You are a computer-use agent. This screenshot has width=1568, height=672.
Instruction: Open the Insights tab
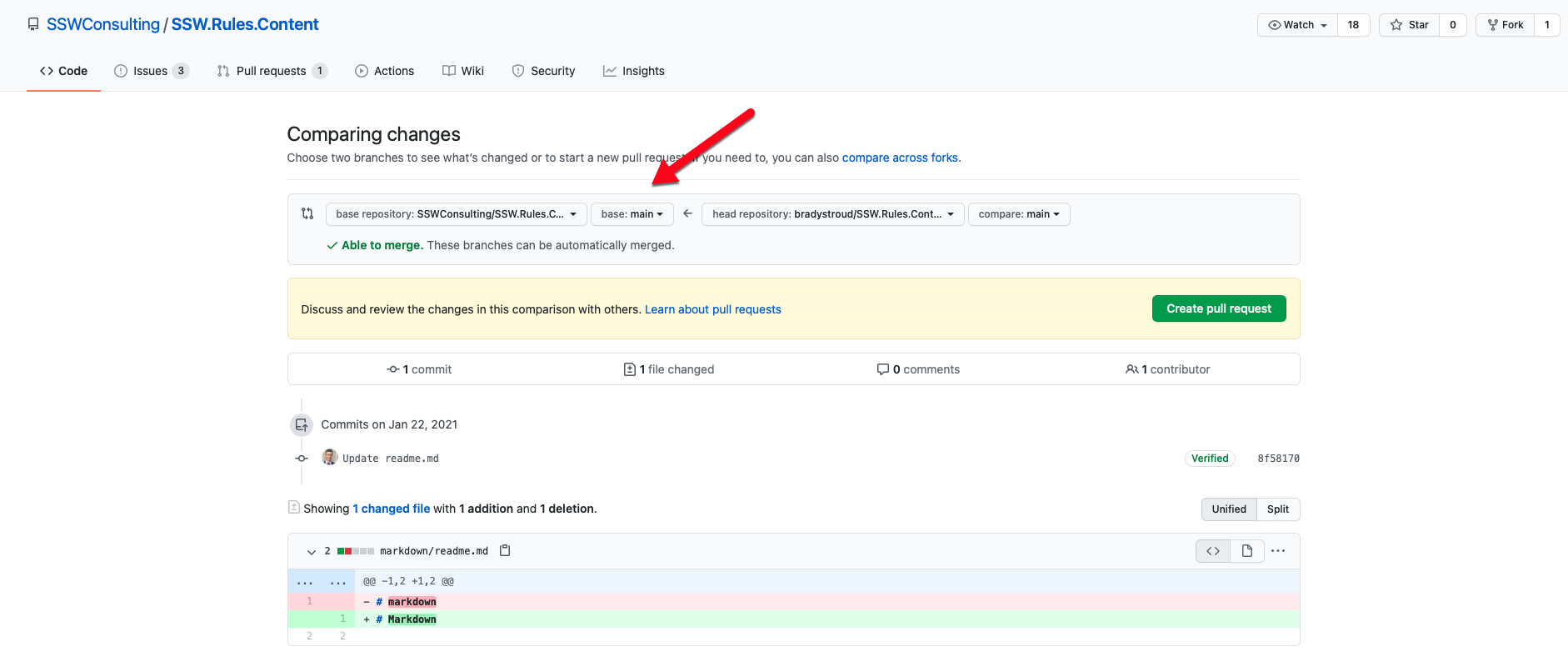point(634,71)
